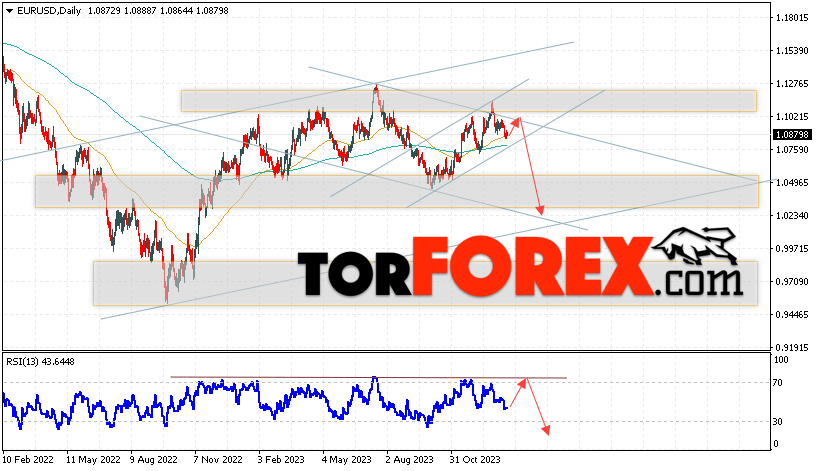The image size is (816, 471).
Task: Click the EURUSD,Daily chart title
Action: tap(49, 11)
